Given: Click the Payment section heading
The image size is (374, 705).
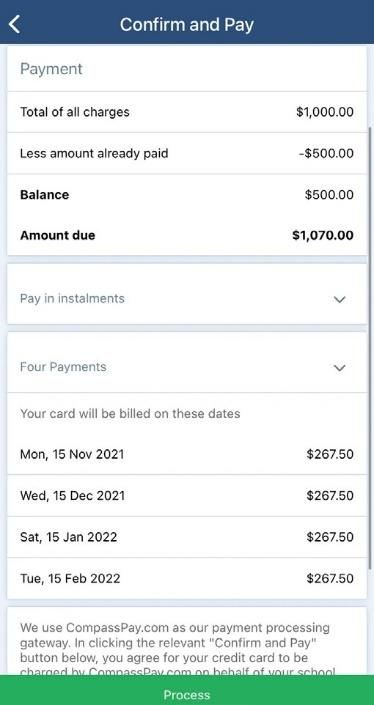Looking at the screenshot, I should pos(51,69).
